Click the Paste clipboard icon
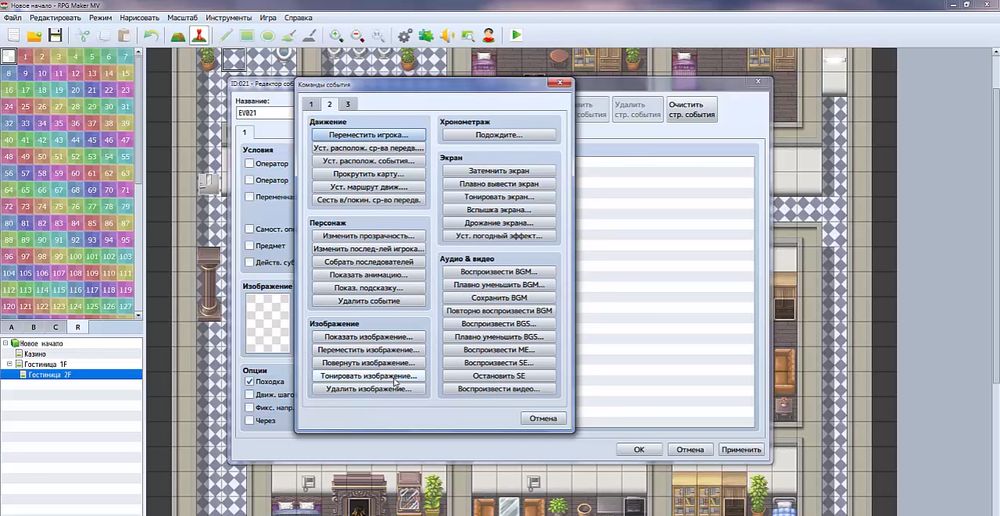The width and height of the screenshot is (1000, 516). [x=125, y=36]
